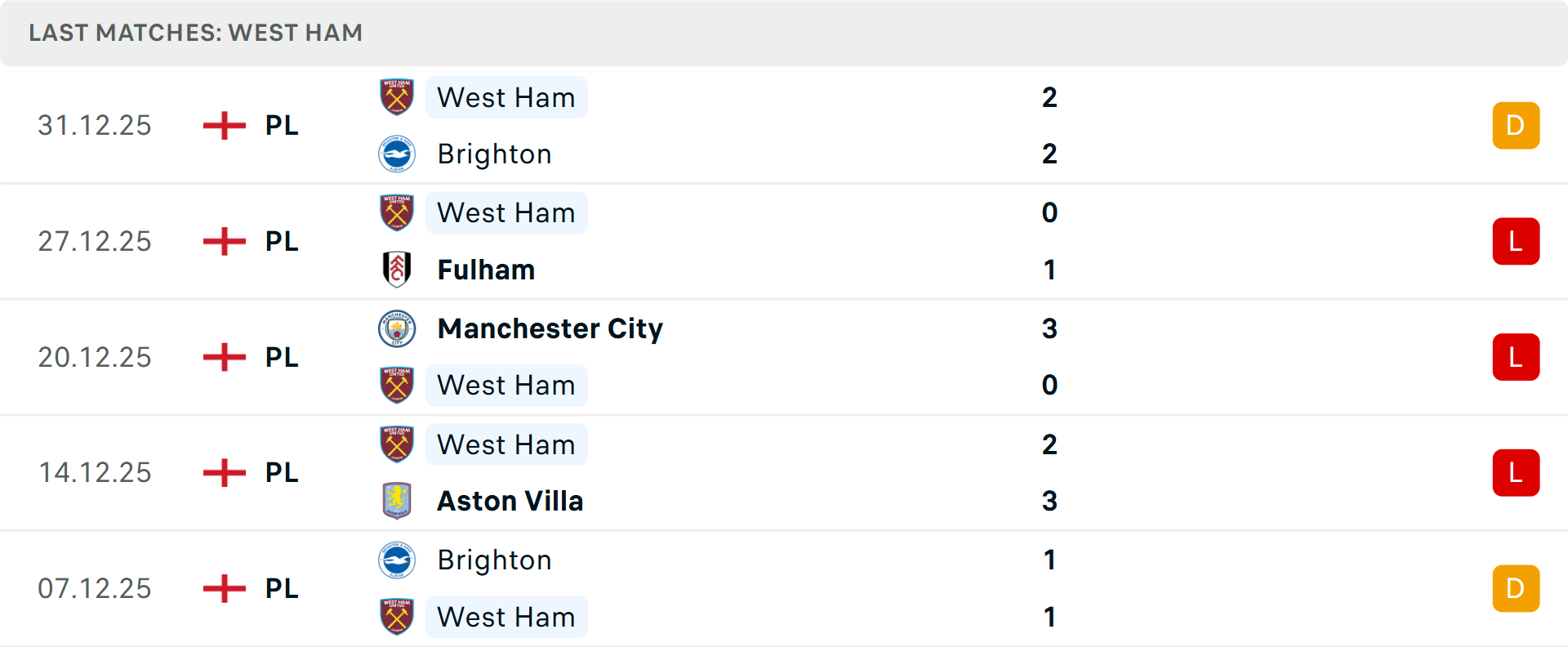
Task: Open the Manchester City team link
Action: [x=550, y=328]
